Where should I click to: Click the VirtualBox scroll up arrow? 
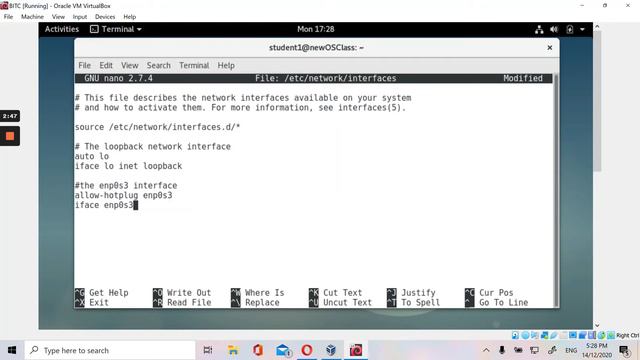pyautogui.click(x=597, y=27)
